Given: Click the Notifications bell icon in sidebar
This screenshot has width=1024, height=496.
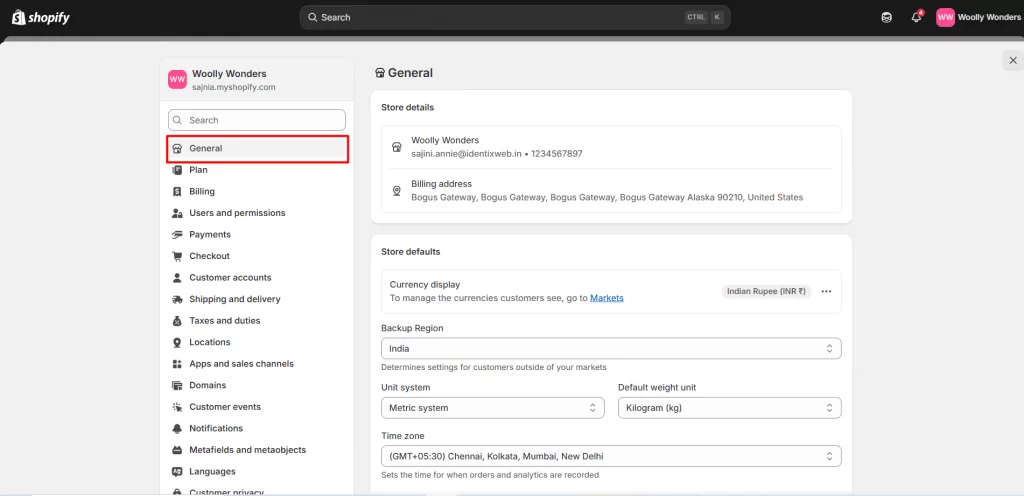Looking at the screenshot, I should (177, 429).
